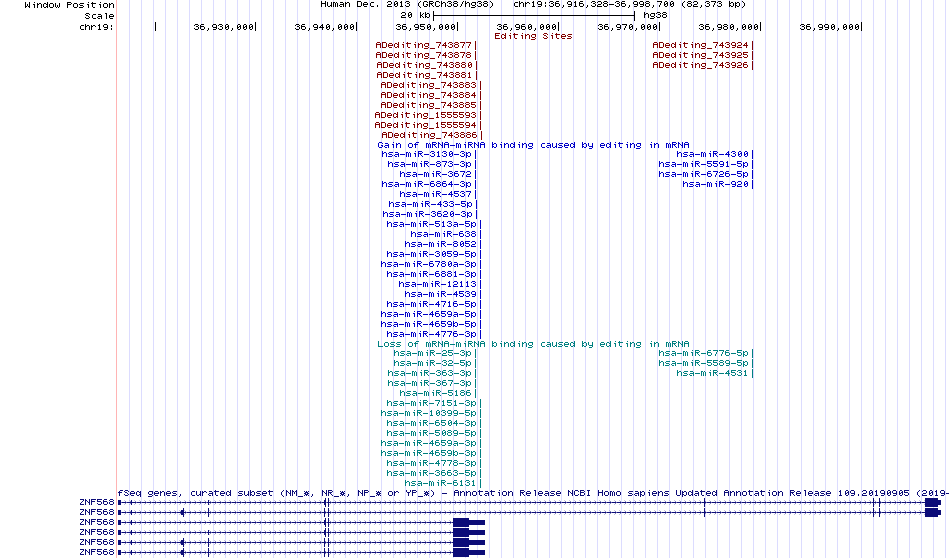Click the ADediting_743885 site
Image resolution: width=950 pixels, height=558 pixels.
click(x=428, y=105)
